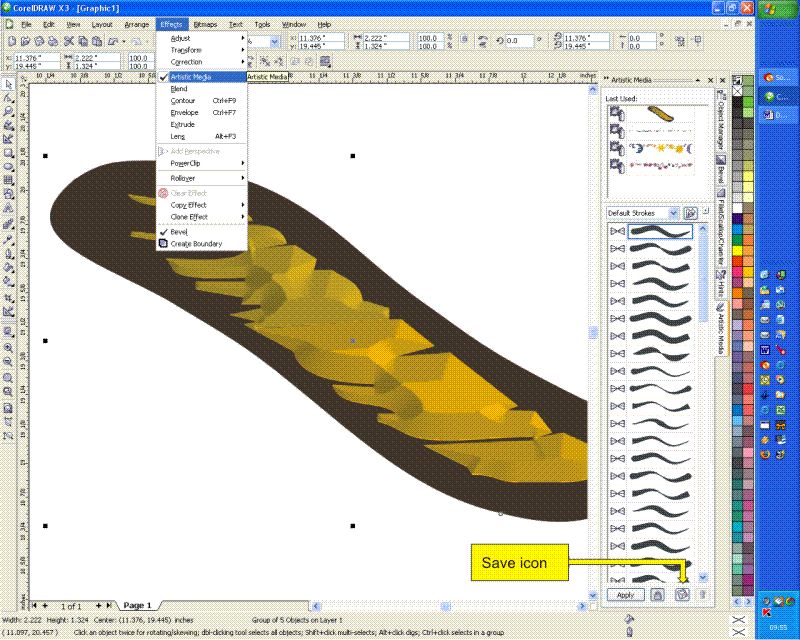Uncheck Artistic Media in Effects menu

click(190, 76)
